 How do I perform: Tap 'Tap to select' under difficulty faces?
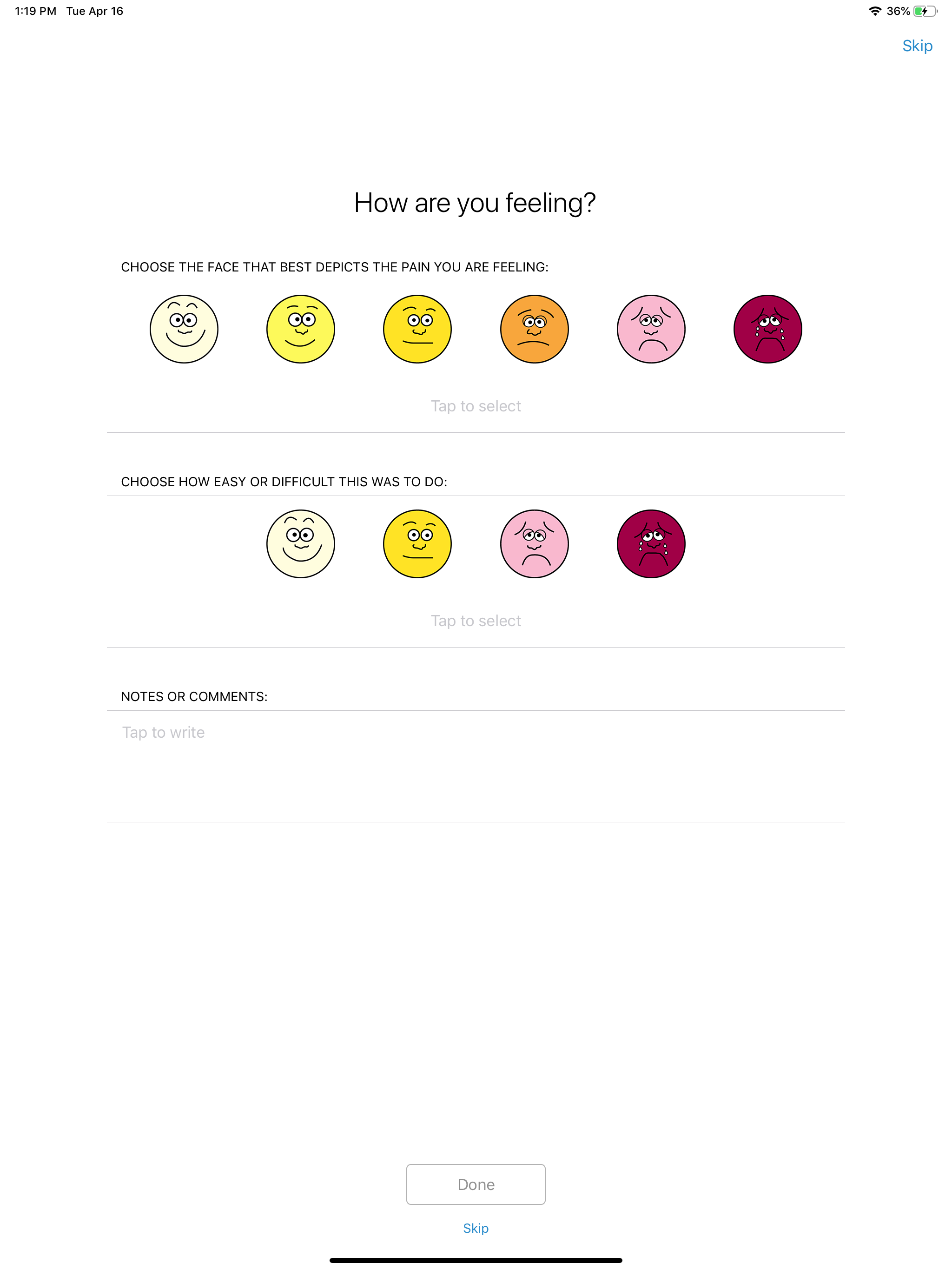pyautogui.click(x=476, y=621)
